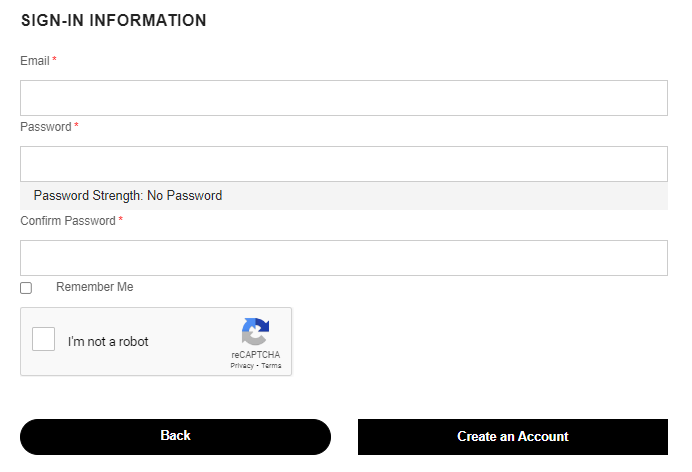Click the reCAPTCHA brand text
Screen dimensions: 692x472
click(256, 355)
